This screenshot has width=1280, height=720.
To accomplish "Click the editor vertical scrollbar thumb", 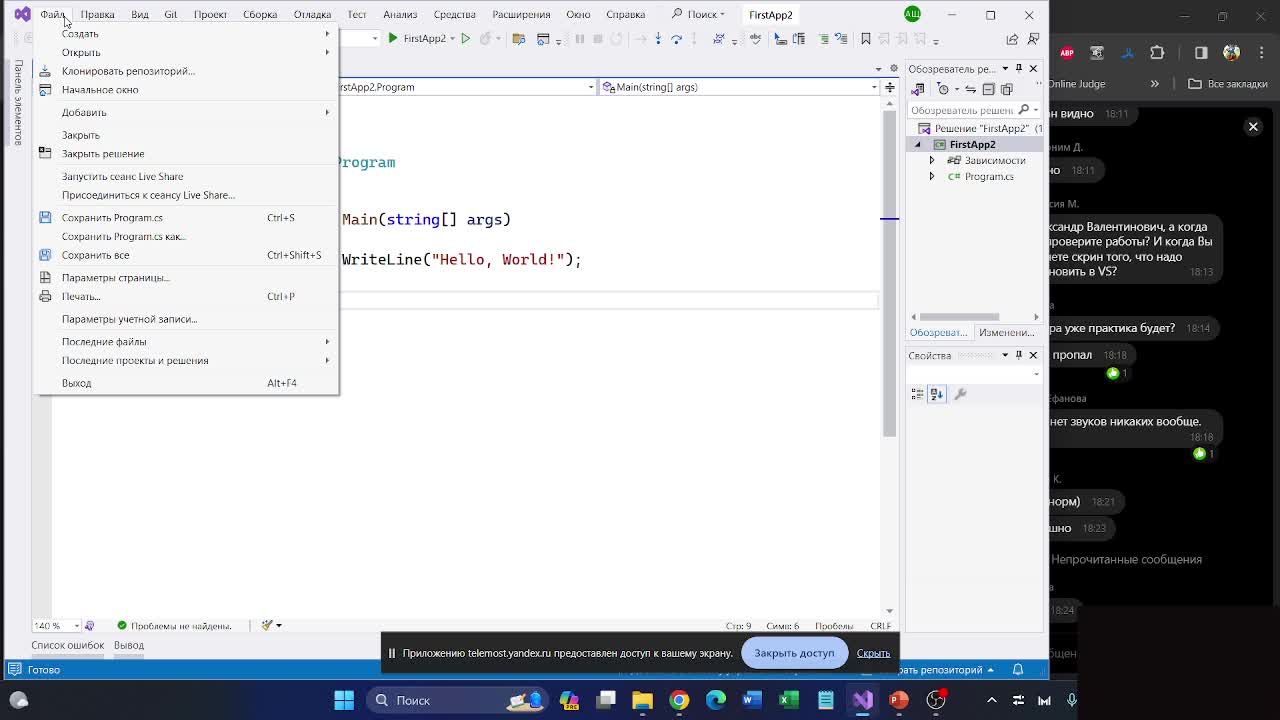I will coord(889,275).
